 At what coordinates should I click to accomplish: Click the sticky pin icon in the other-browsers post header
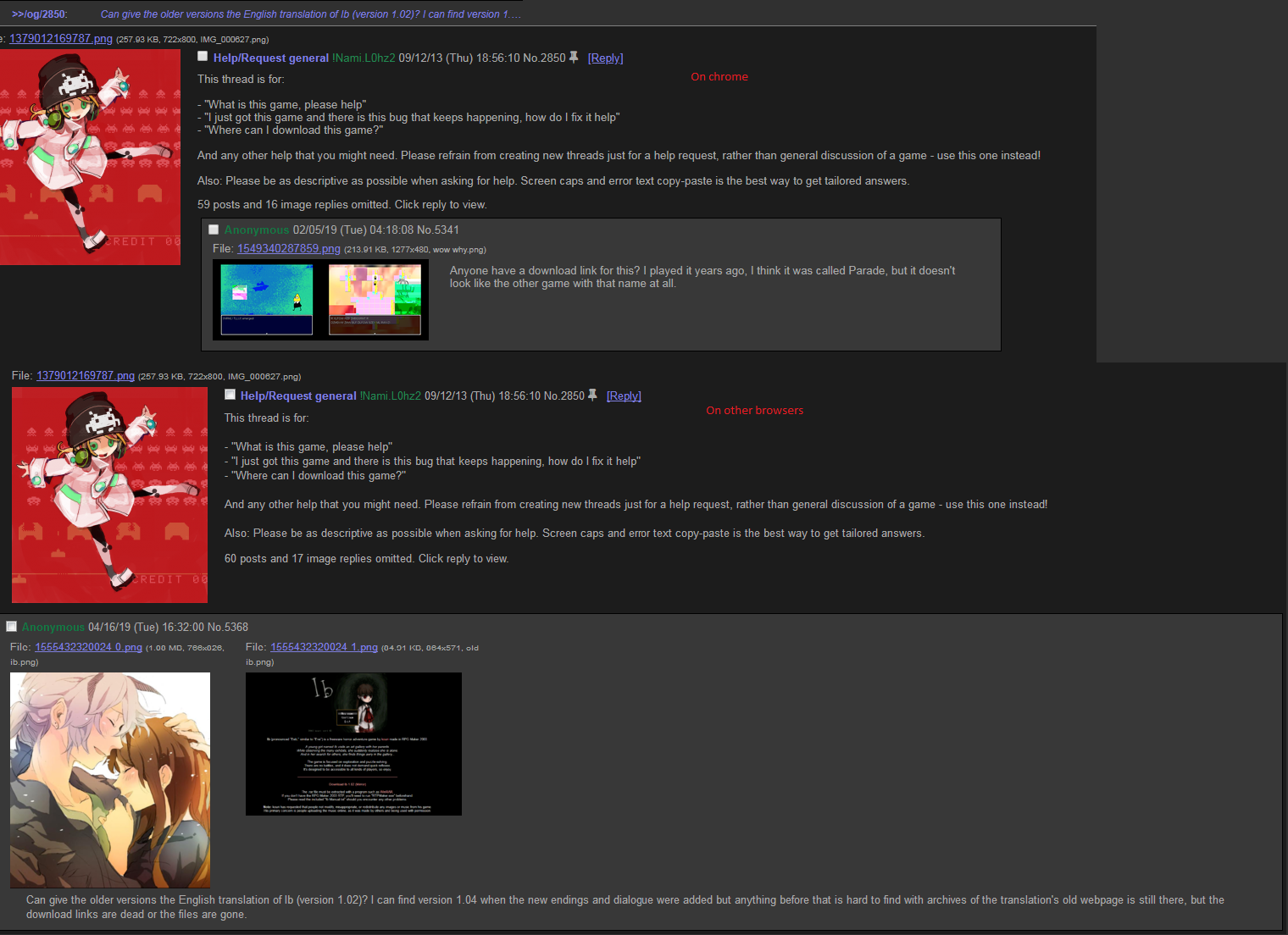592,395
